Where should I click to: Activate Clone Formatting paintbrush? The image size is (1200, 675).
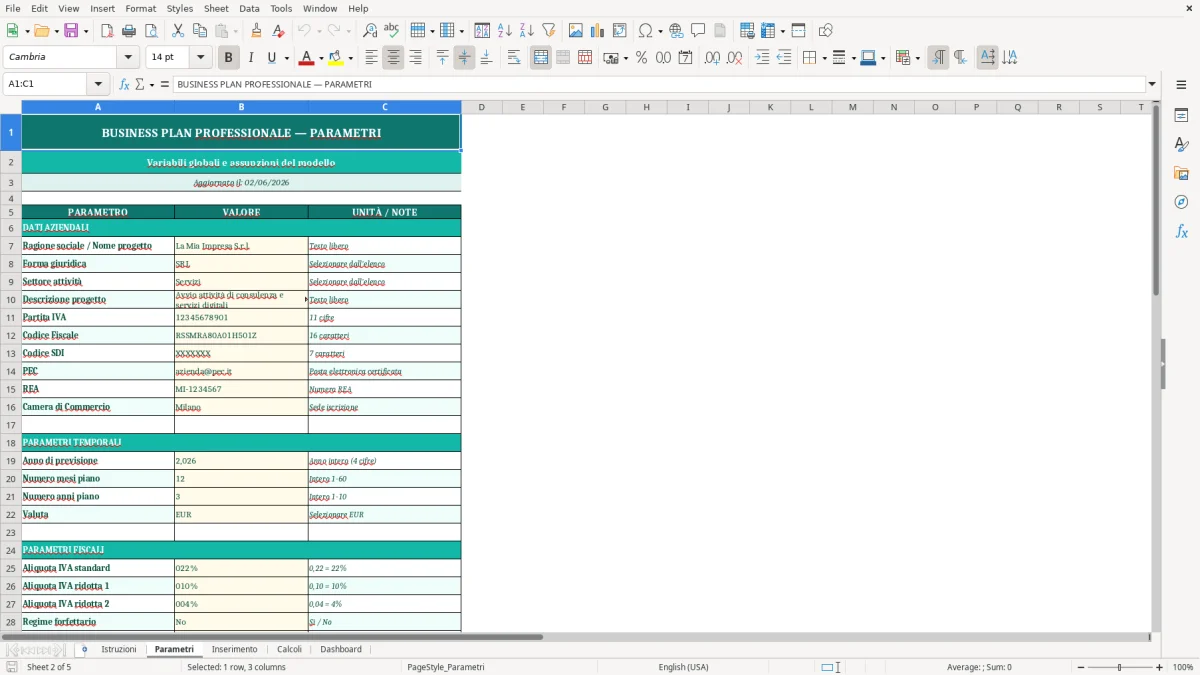[257, 31]
